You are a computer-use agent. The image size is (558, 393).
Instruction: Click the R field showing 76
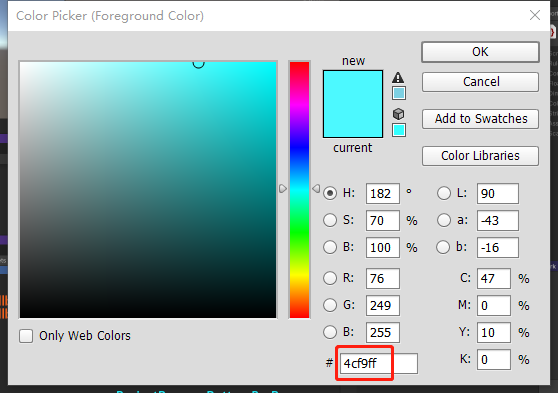click(383, 278)
